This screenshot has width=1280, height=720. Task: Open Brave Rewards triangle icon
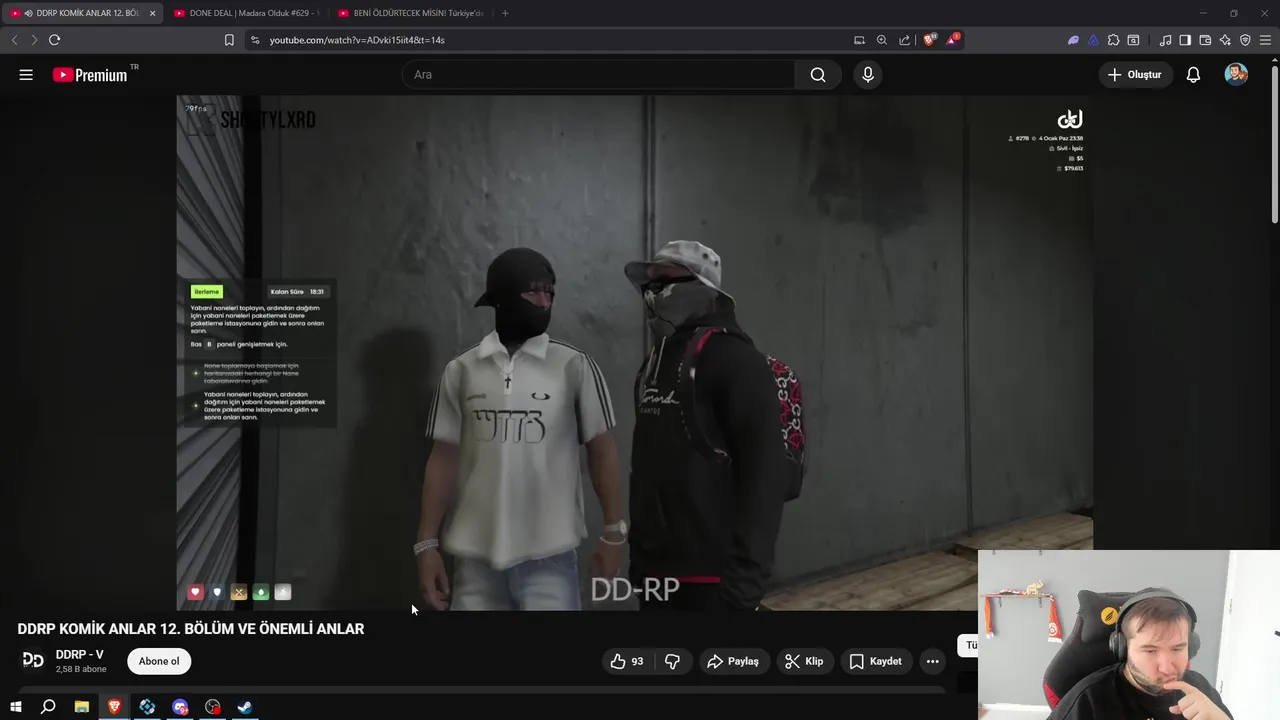953,40
